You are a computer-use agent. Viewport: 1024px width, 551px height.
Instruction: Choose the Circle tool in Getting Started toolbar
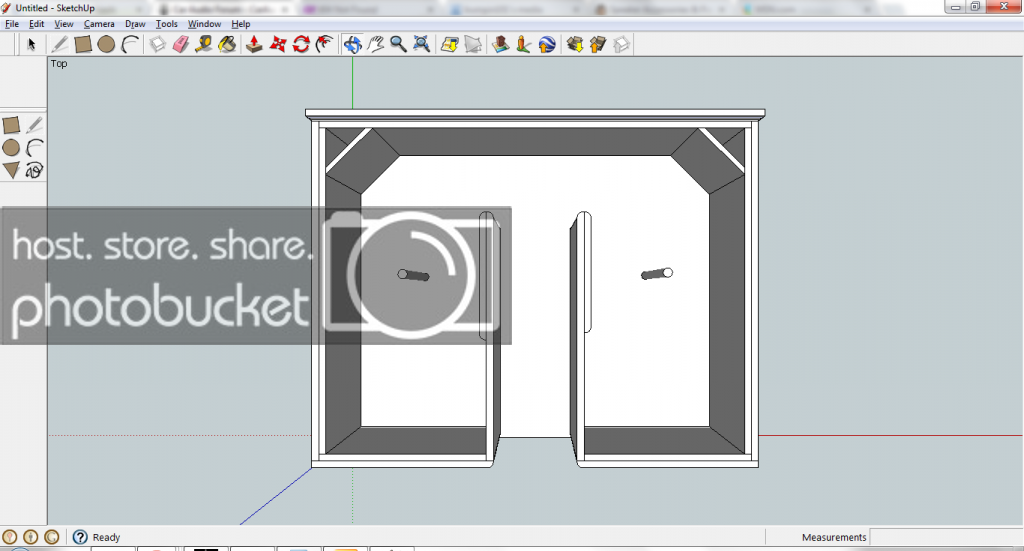point(106,44)
